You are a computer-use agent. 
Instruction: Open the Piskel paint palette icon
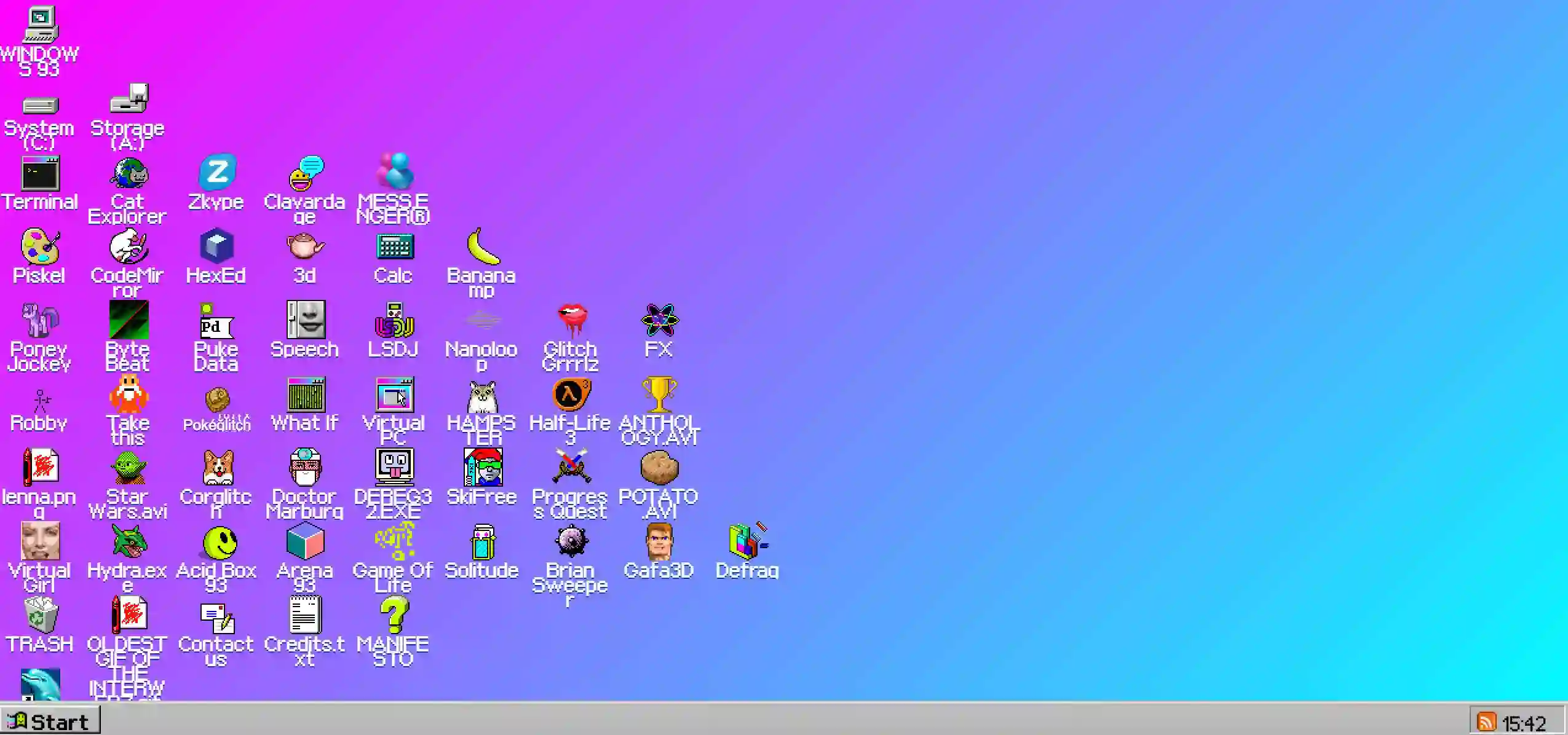(x=40, y=247)
